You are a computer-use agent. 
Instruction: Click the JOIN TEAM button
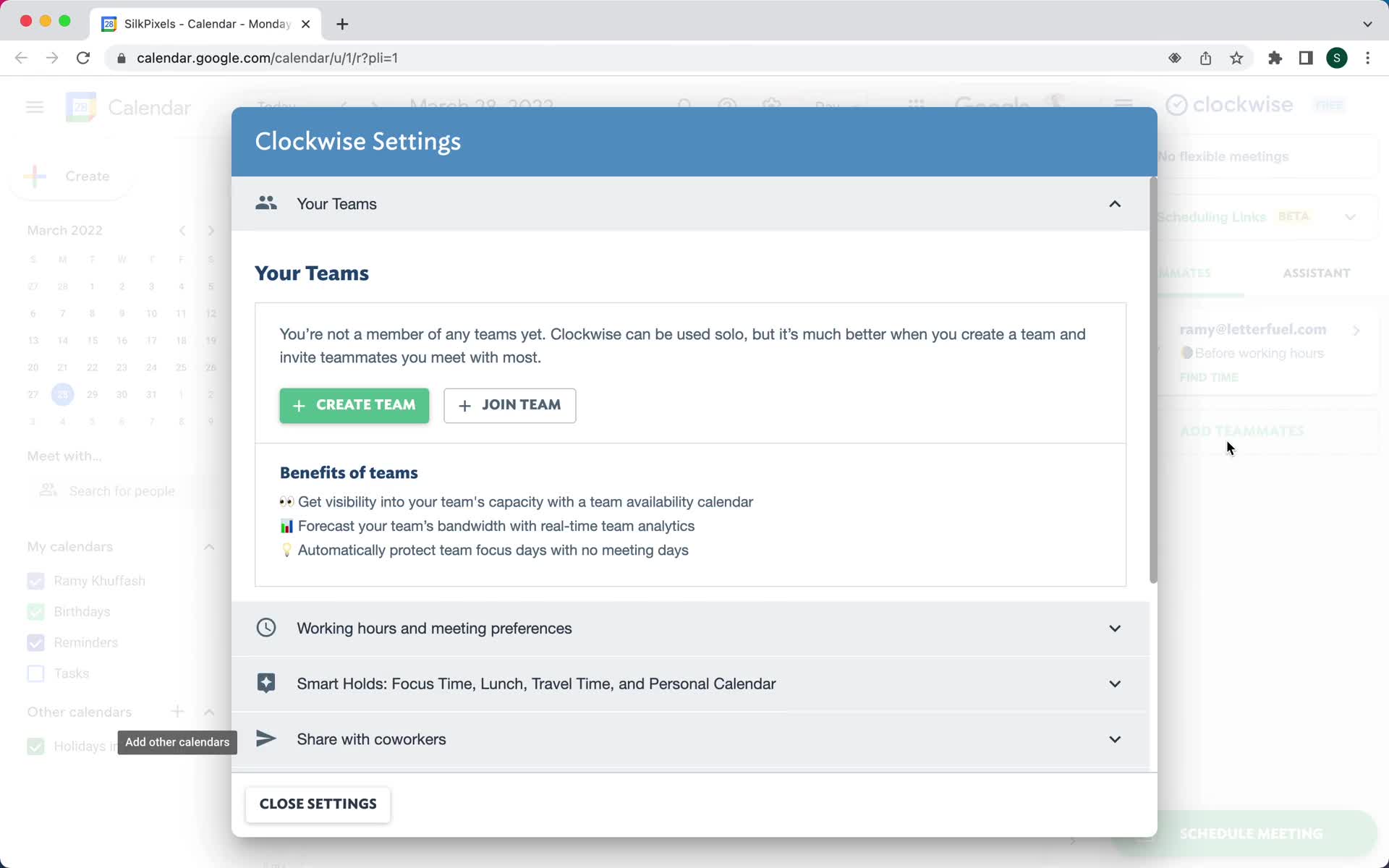pos(509,405)
